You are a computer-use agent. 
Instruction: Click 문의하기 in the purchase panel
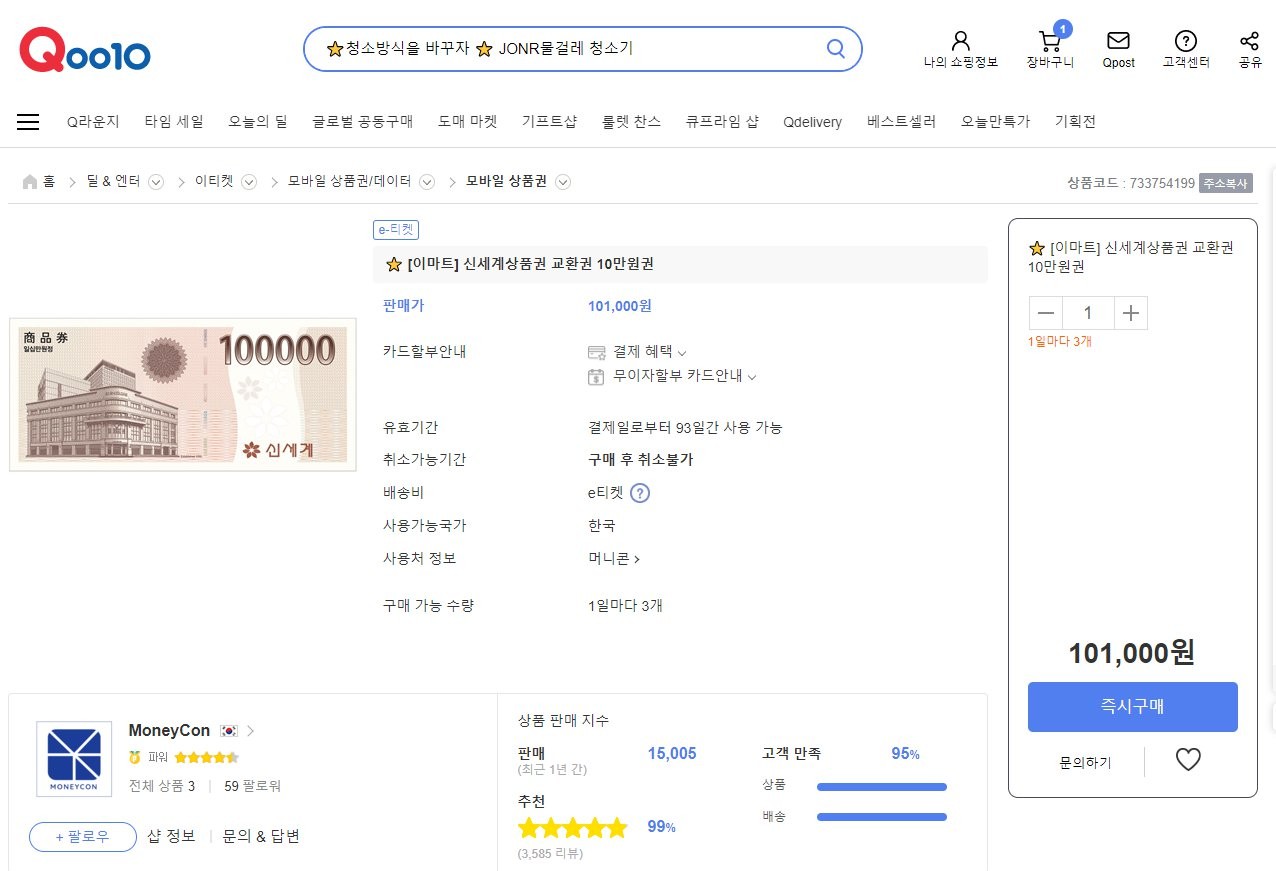[1085, 763]
